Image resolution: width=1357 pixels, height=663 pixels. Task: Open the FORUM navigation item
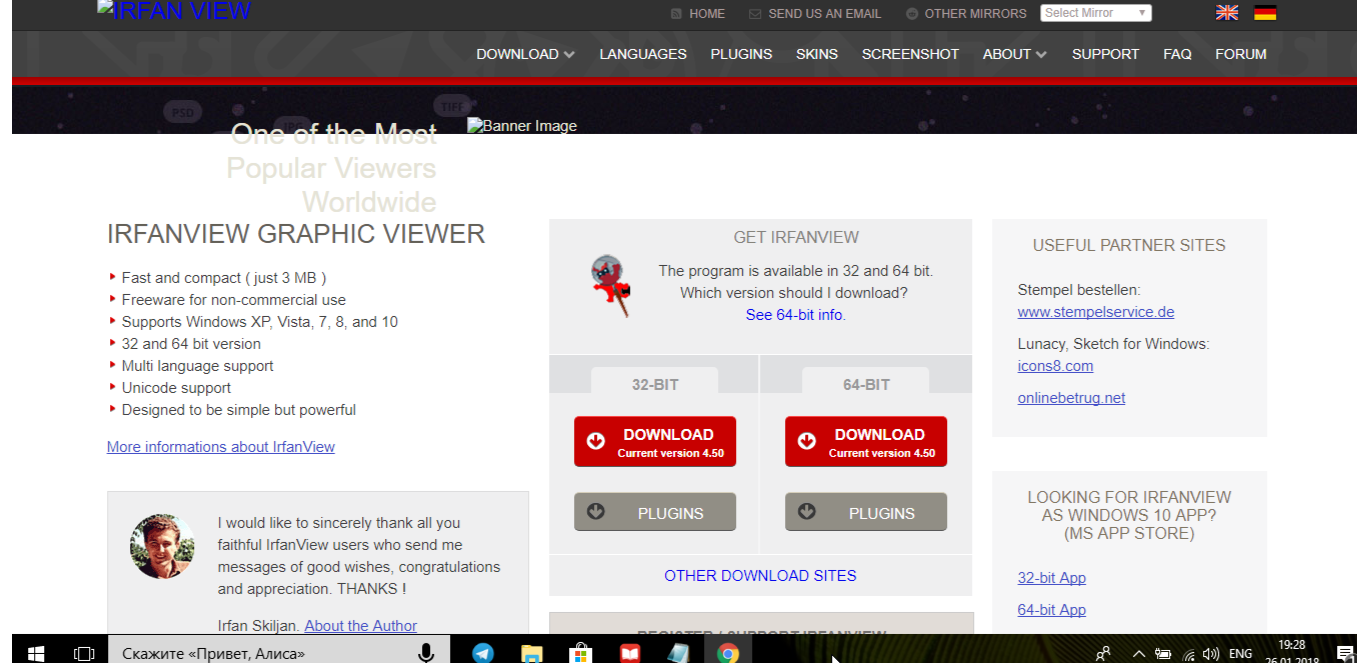[1240, 55]
